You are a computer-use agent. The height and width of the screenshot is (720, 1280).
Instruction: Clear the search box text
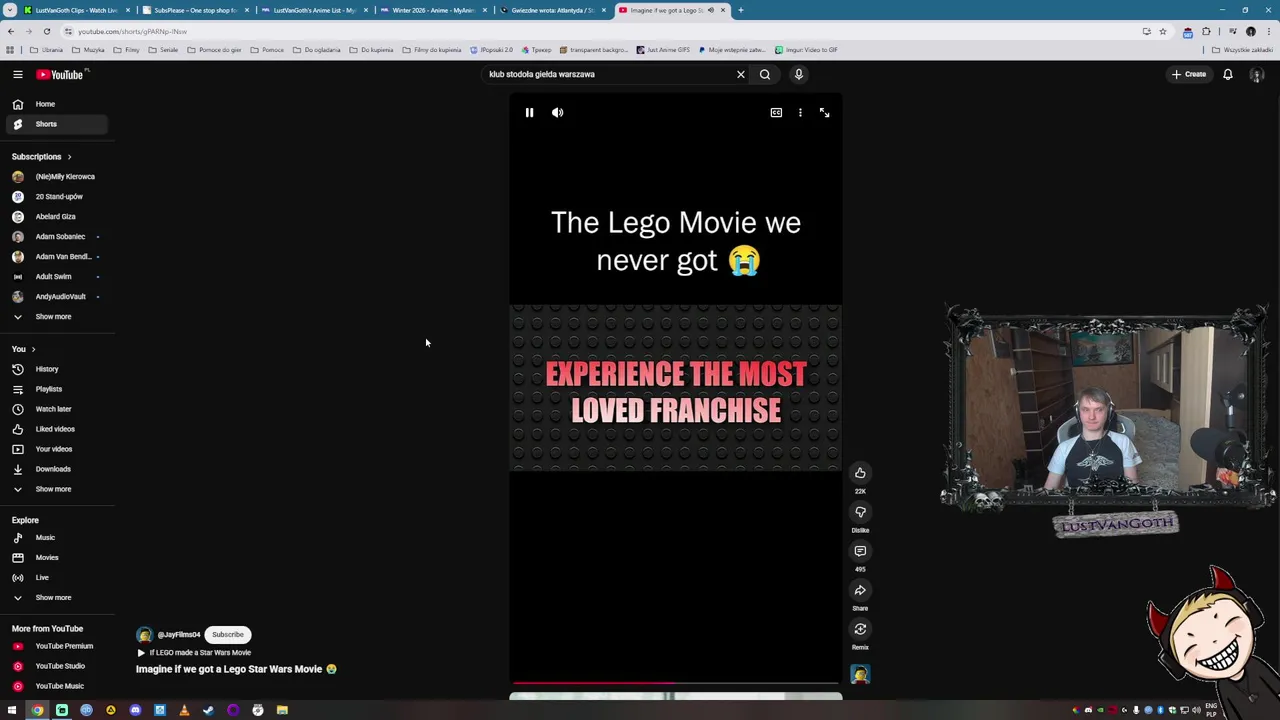click(x=741, y=74)
